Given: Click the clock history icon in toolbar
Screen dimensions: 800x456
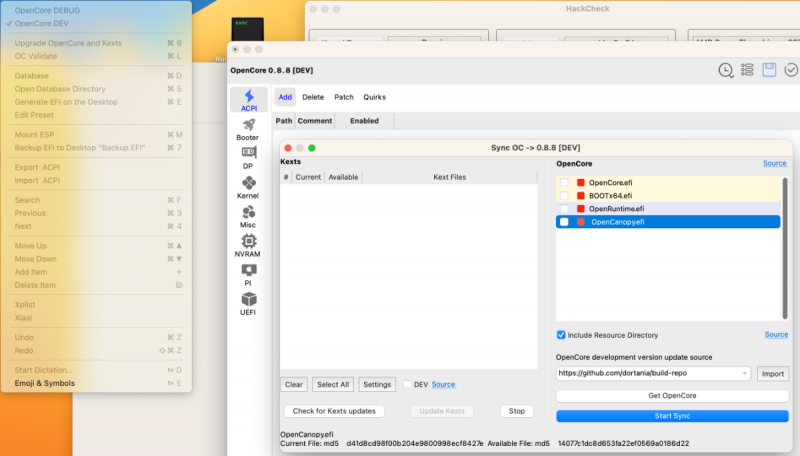Looking at the screenshot, I should 726,70.
